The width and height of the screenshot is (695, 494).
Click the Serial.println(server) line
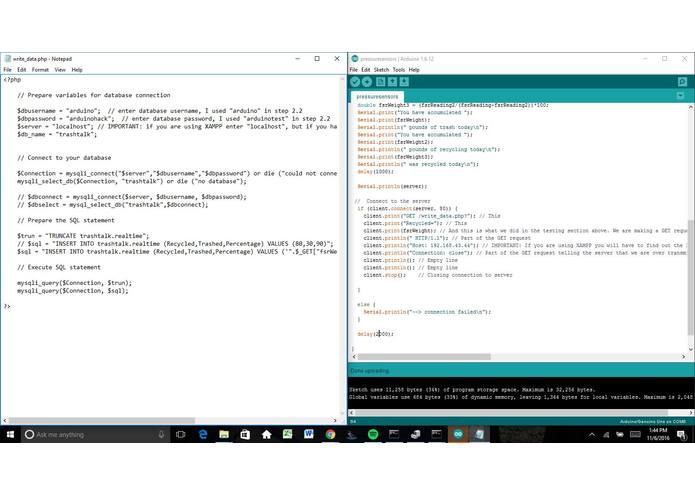[x=392, y=187]
